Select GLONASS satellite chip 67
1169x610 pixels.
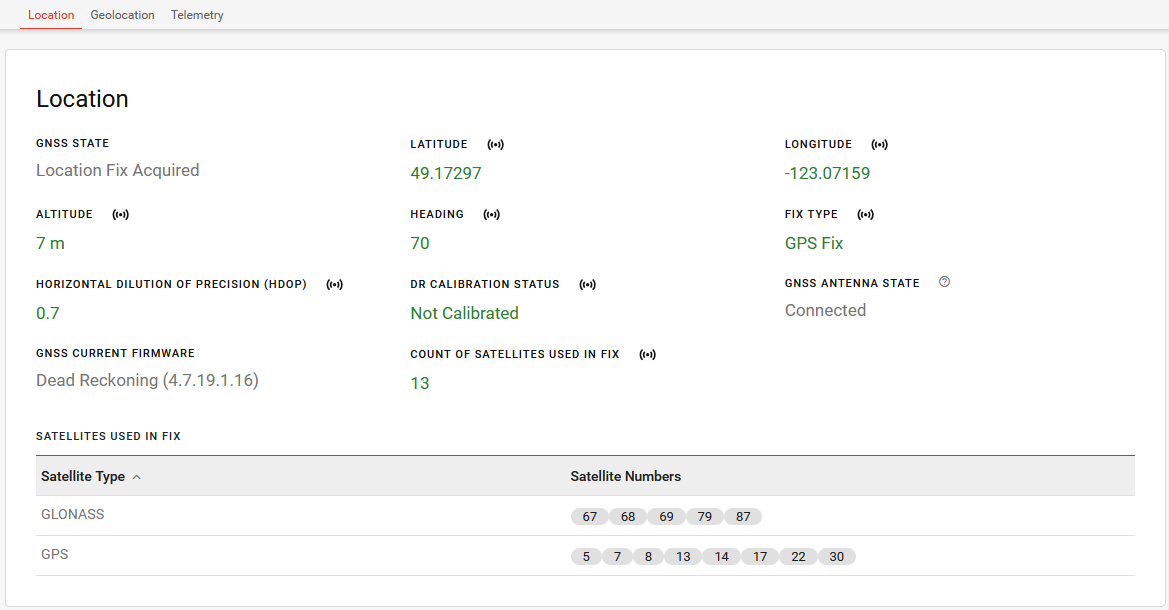(589, 517)
